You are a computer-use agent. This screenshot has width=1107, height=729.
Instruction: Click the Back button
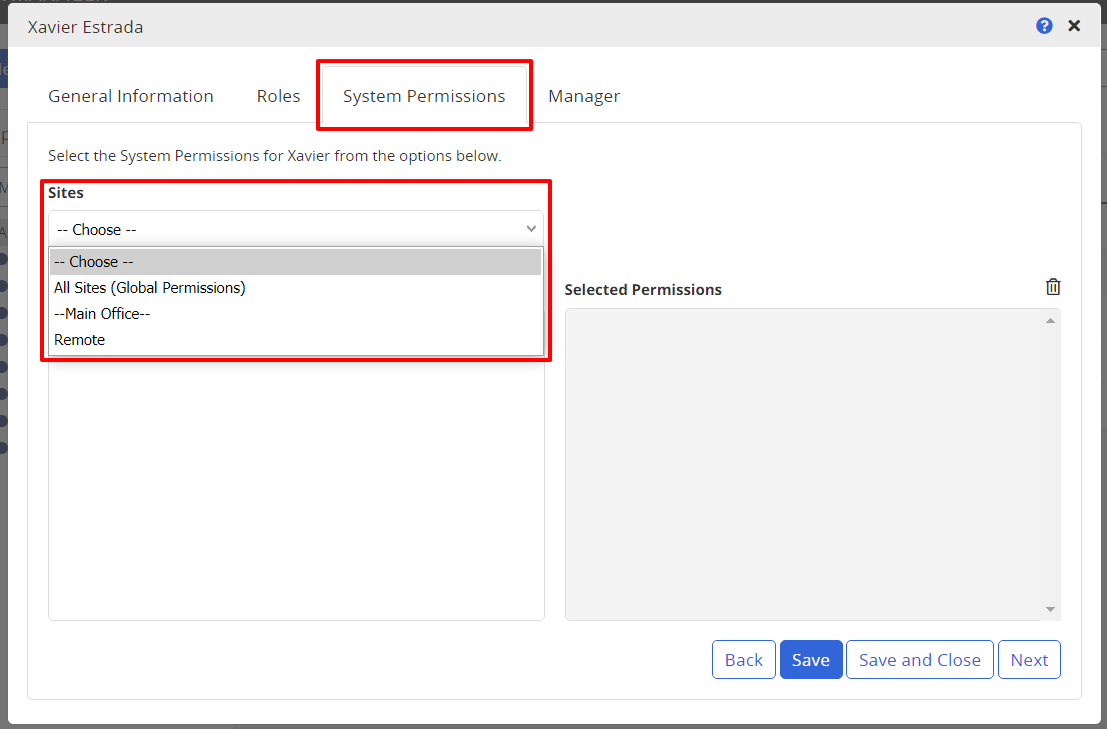pyautogui.click(x=743, y=659)
